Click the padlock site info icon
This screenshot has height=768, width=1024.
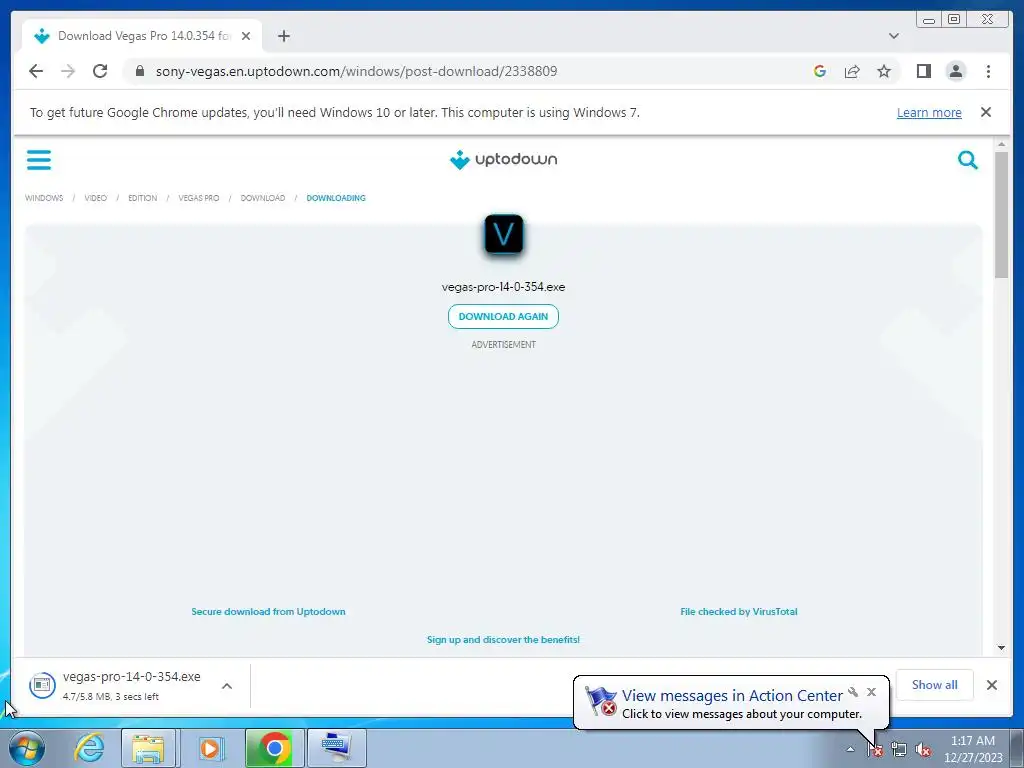(140, 71)
